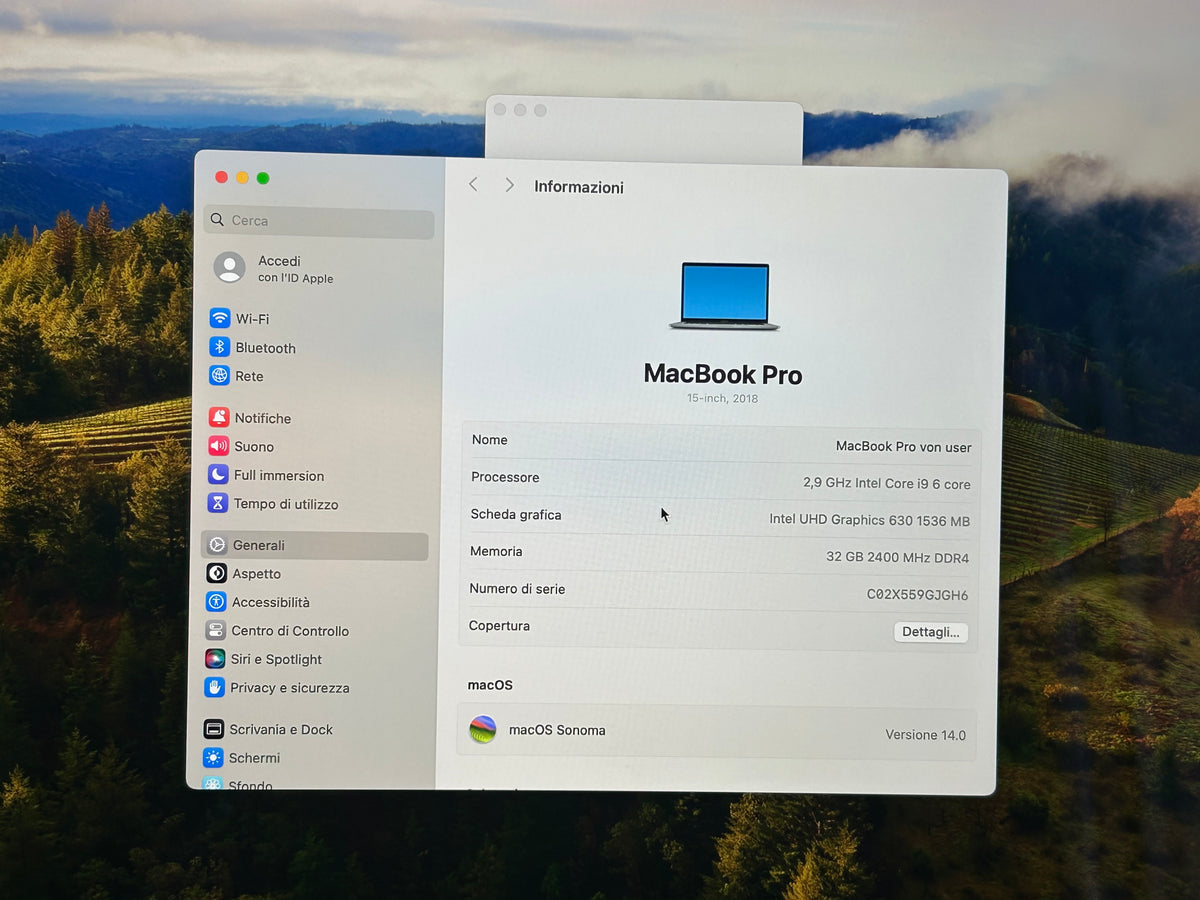Open Privacy e sicurezza hand icon
1200x900 pixels.
coord(214,687)
